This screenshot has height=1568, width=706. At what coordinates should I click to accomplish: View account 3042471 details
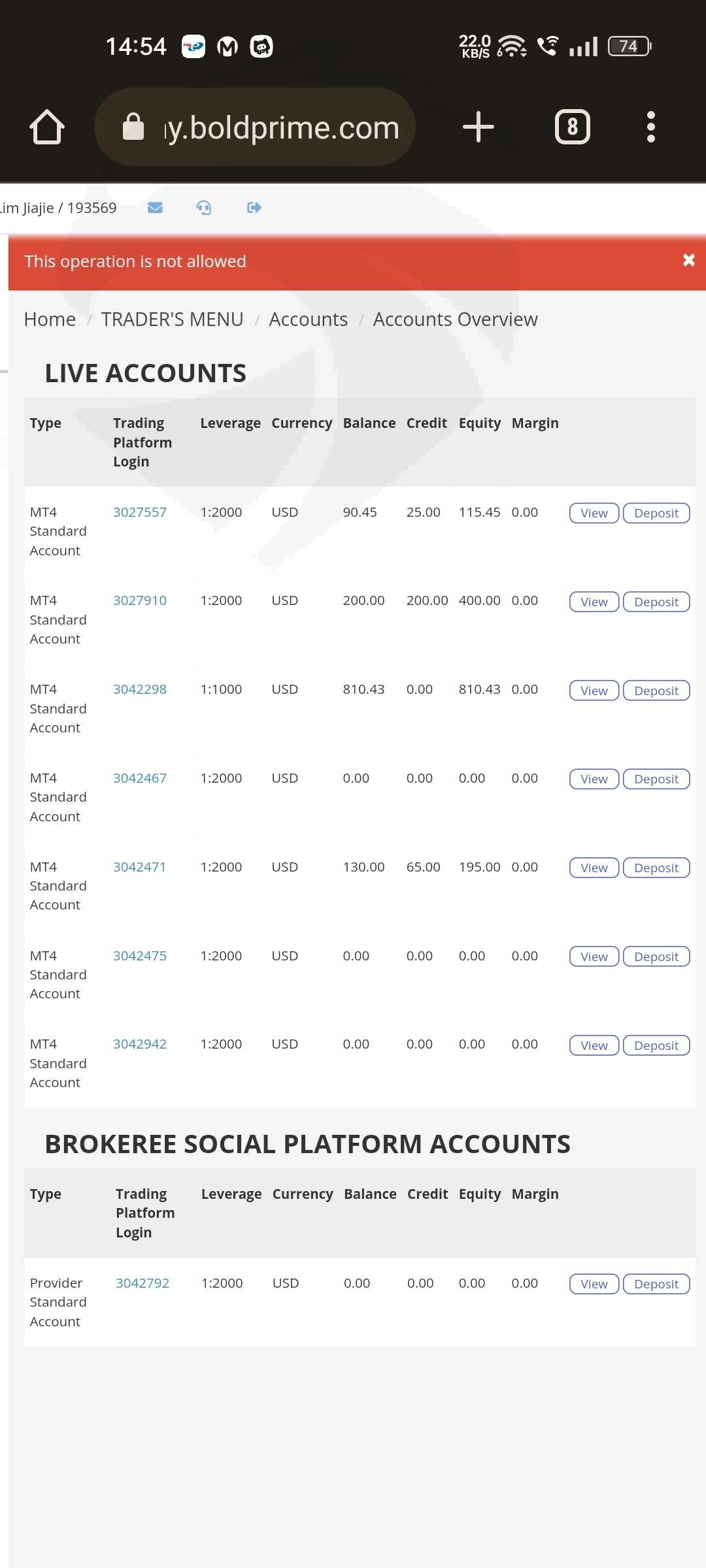[594, 868]
